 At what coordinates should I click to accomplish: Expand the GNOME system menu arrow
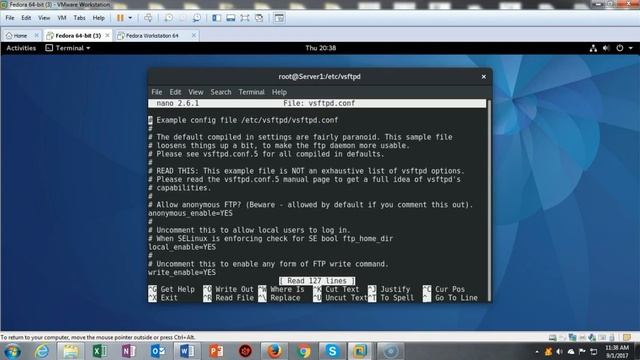(x=631, y=48)
